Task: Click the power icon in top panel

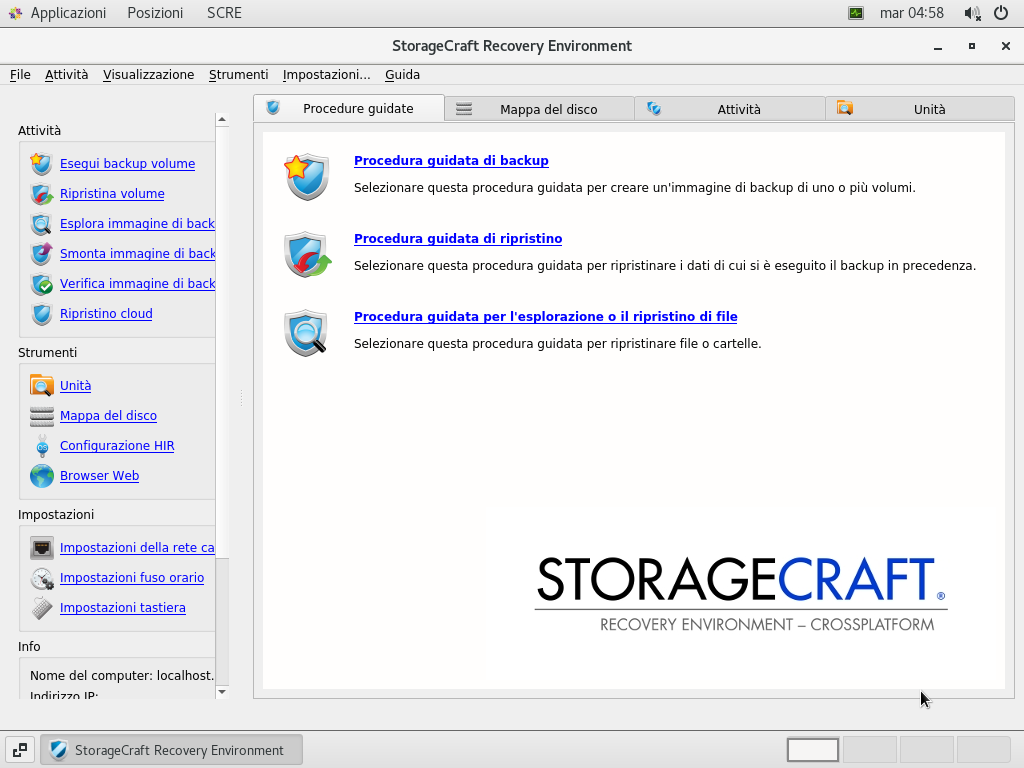Action: pyautogui.click(x=1000, y=13)
